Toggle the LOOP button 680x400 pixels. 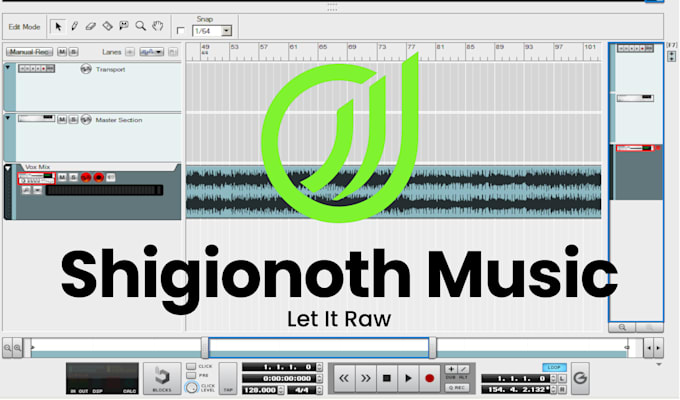point(554,367)
